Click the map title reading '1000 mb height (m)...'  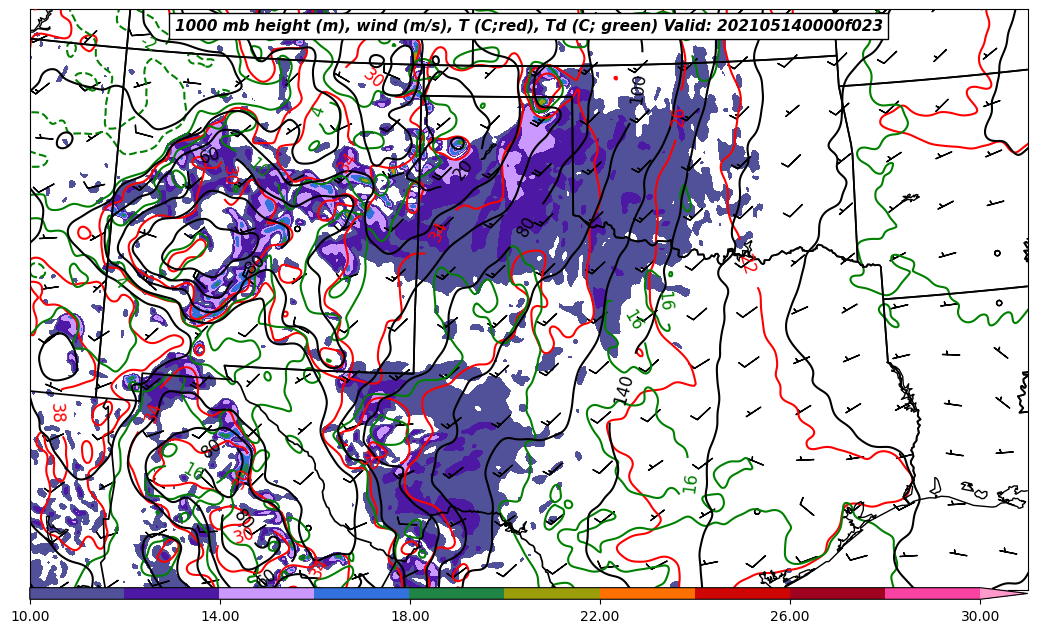coord(528,26)
